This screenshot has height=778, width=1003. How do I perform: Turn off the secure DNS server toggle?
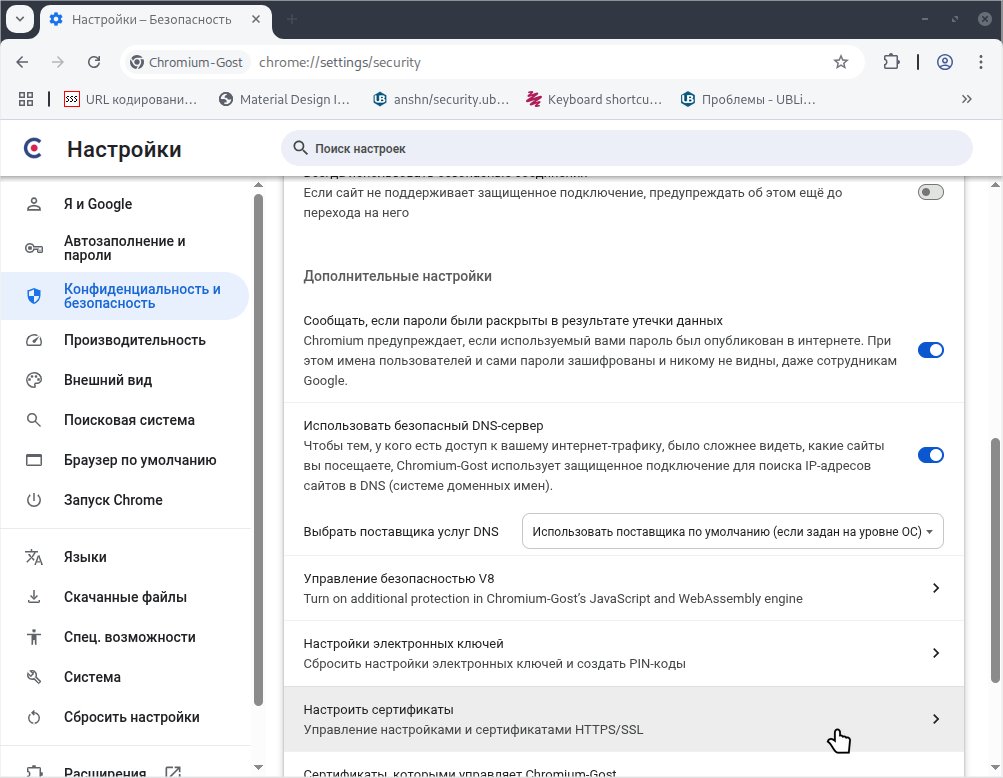coord(930,455)
